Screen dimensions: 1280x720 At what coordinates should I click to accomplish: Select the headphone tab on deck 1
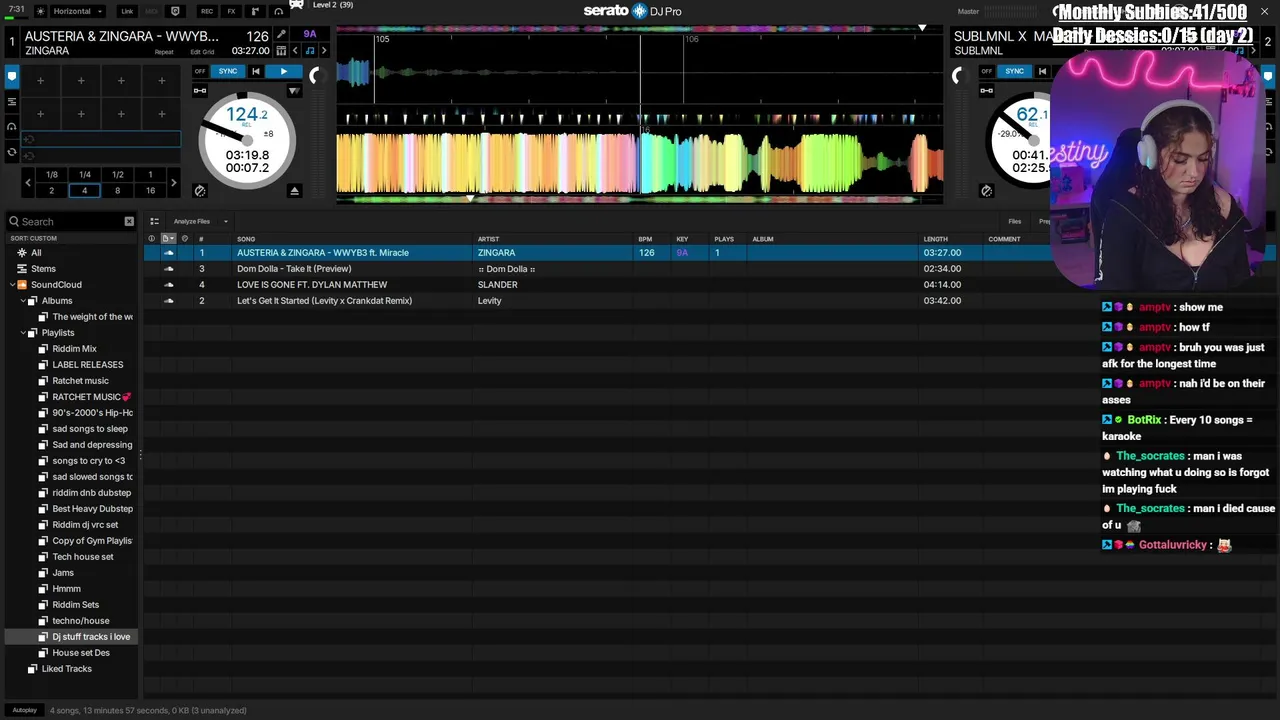[x=12, y=127]
